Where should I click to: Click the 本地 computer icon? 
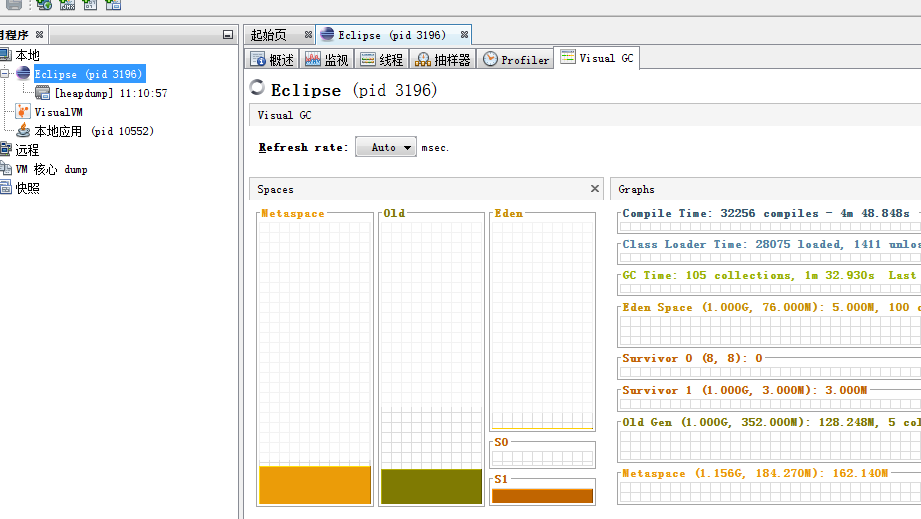point(5,55)
